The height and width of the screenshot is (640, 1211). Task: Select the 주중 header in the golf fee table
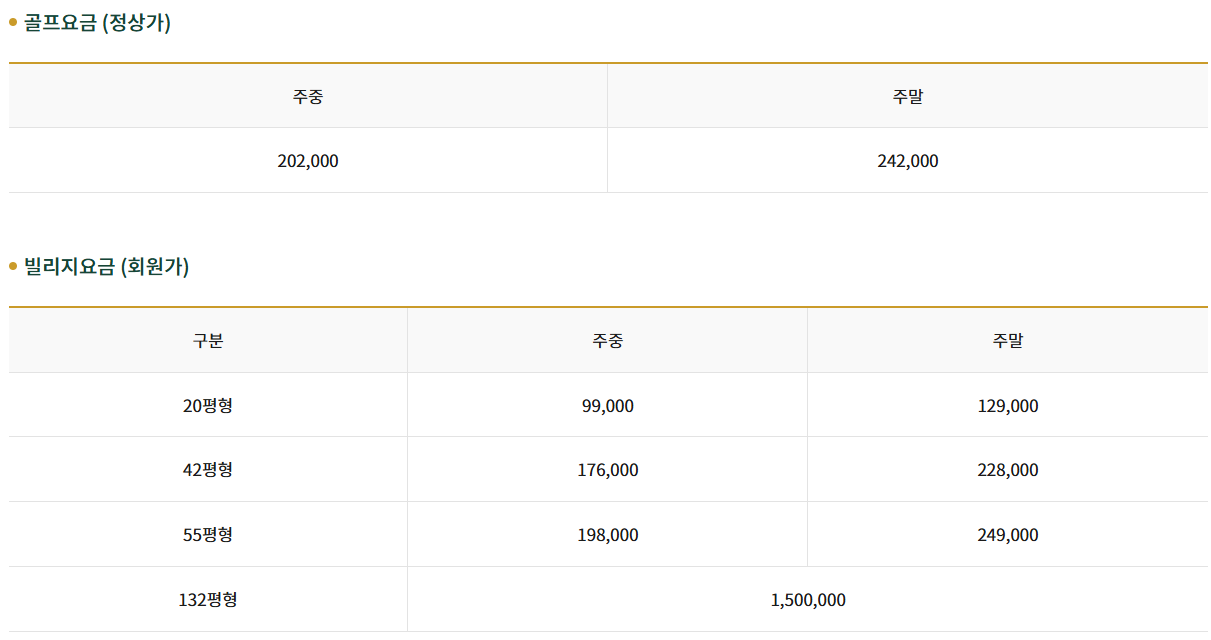pos(308,97)
